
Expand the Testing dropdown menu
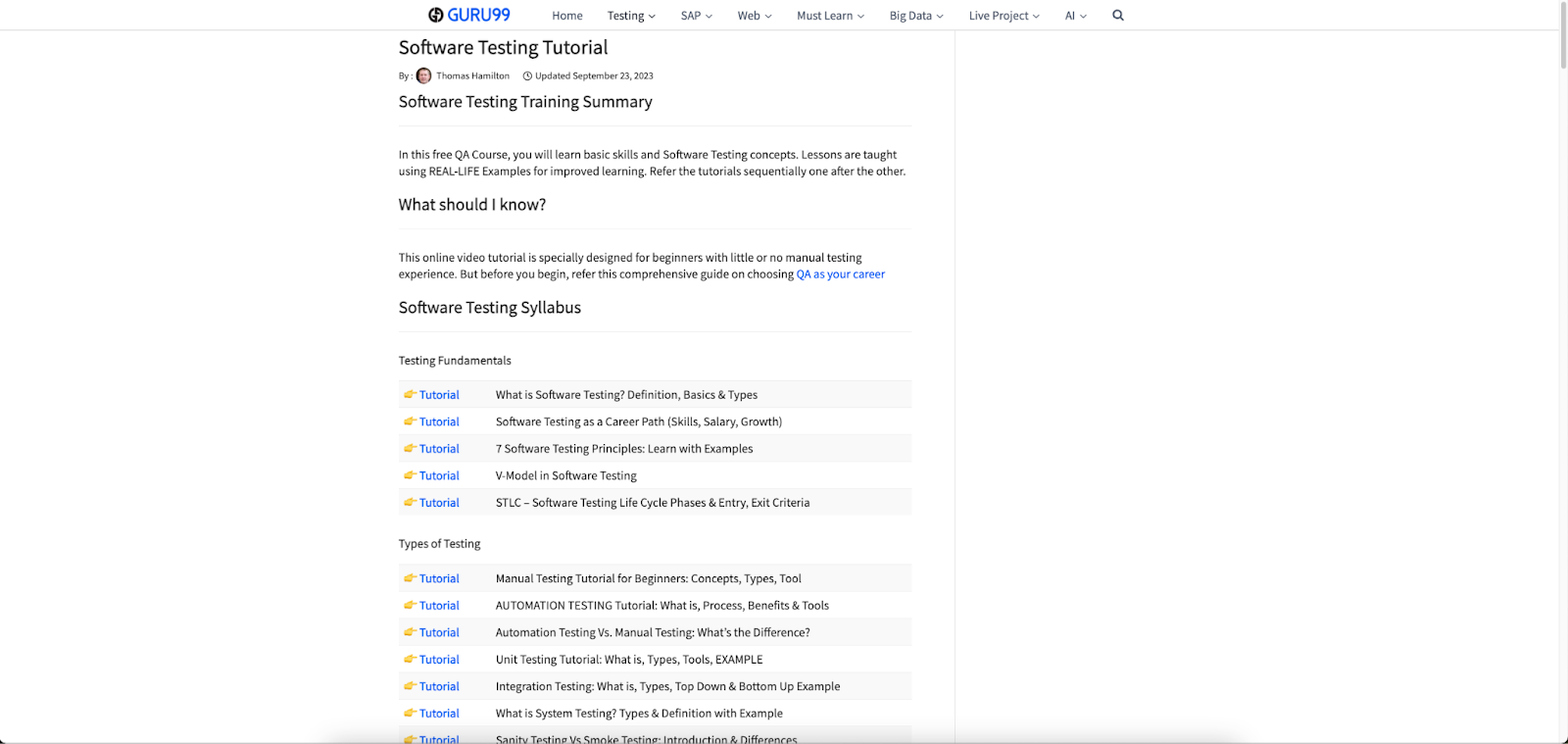631,16
